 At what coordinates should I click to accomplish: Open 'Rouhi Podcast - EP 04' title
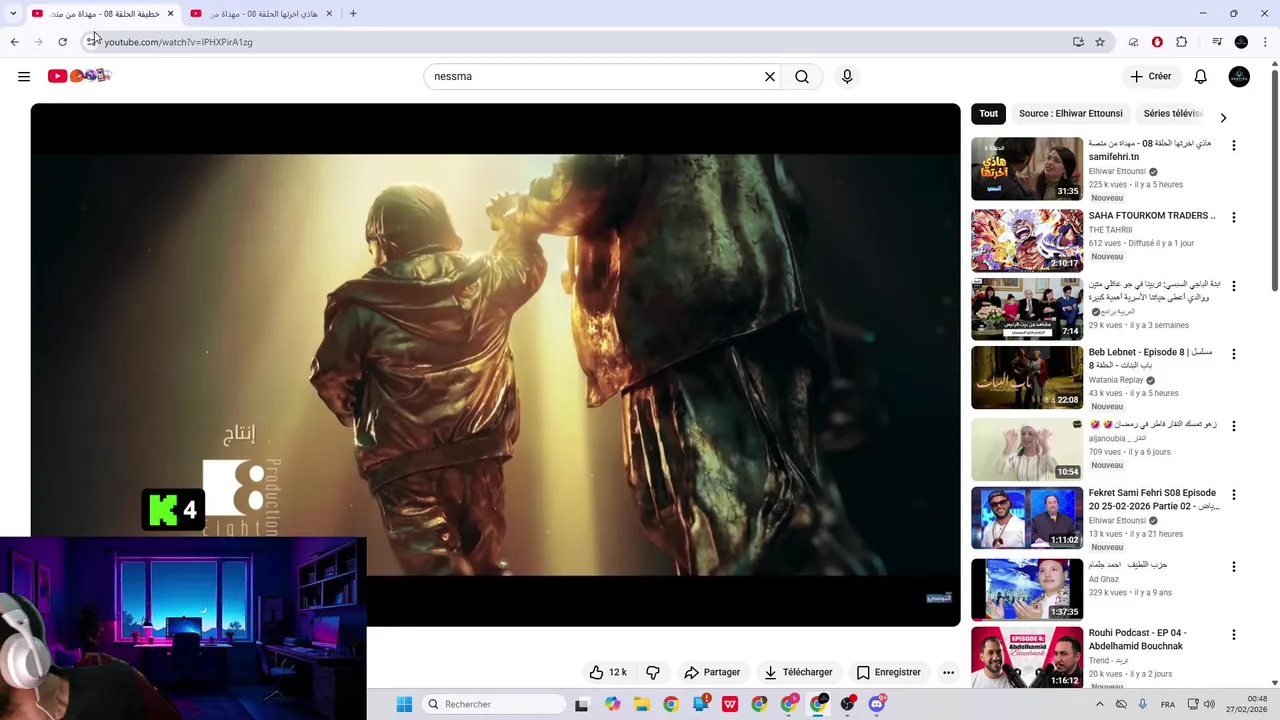1137,639
